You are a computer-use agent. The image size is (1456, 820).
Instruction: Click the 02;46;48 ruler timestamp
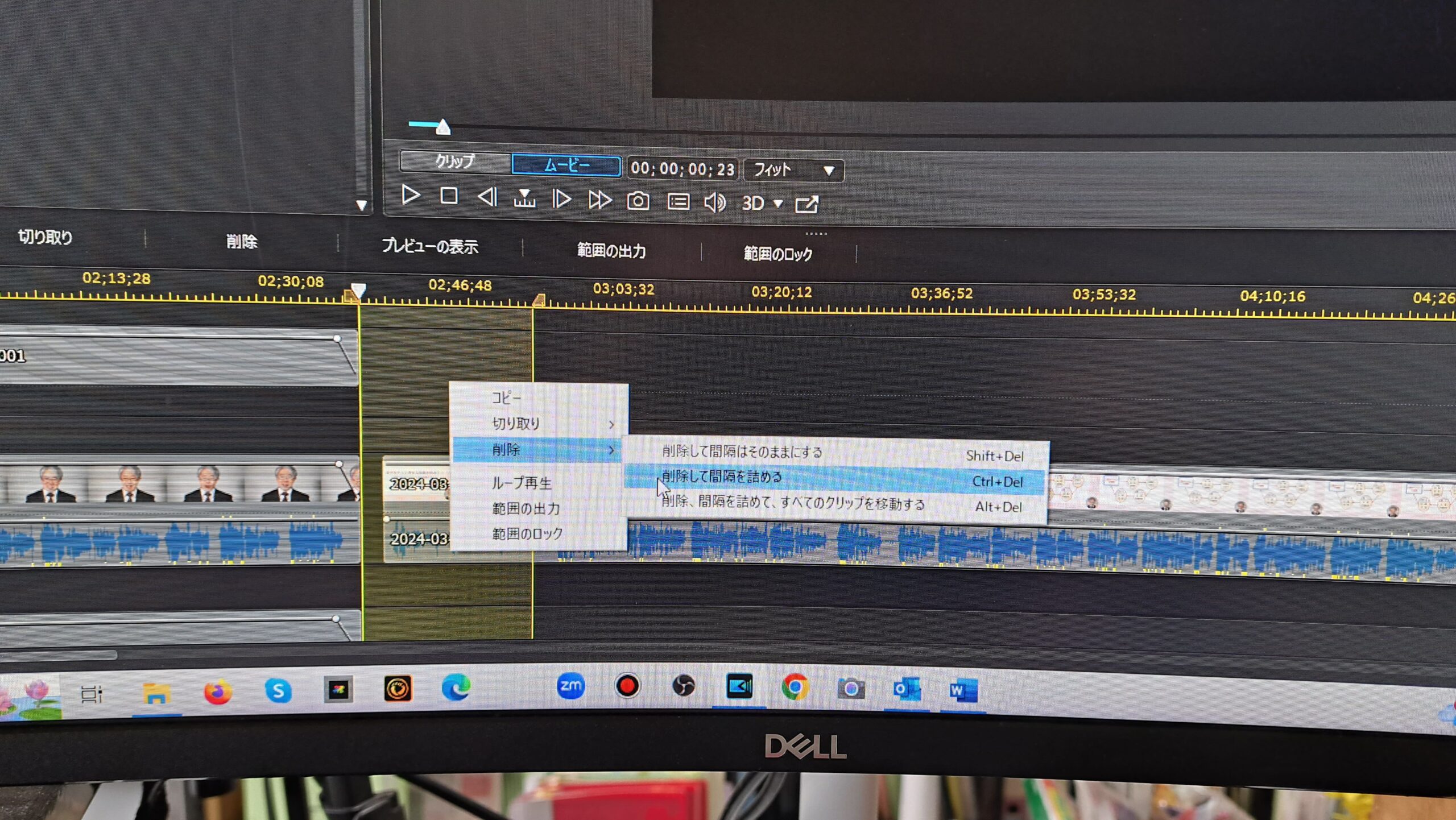click(460, 285)
